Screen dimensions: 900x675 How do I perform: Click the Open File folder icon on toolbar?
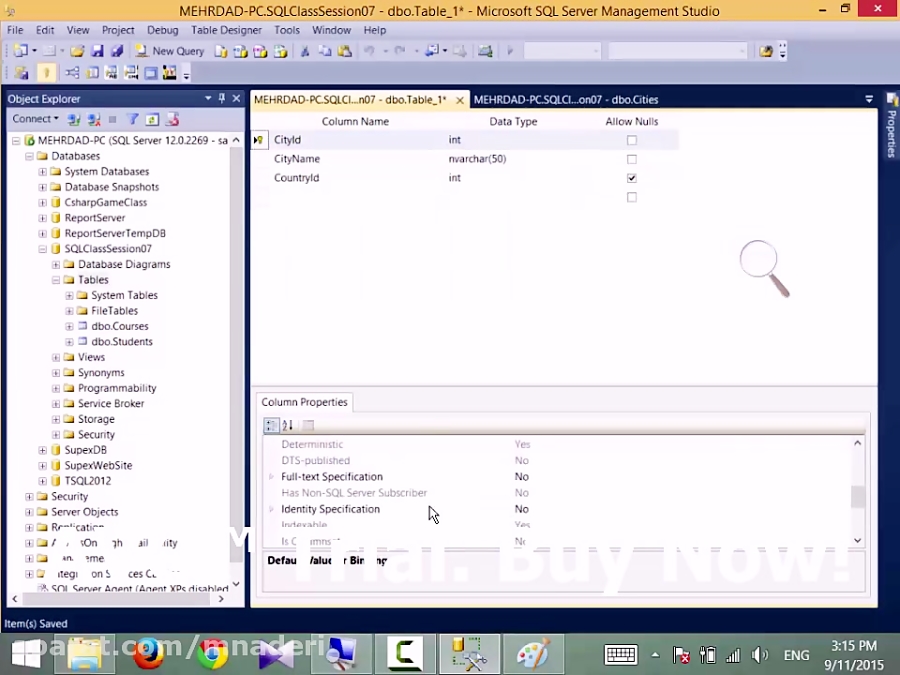point(75,50)
